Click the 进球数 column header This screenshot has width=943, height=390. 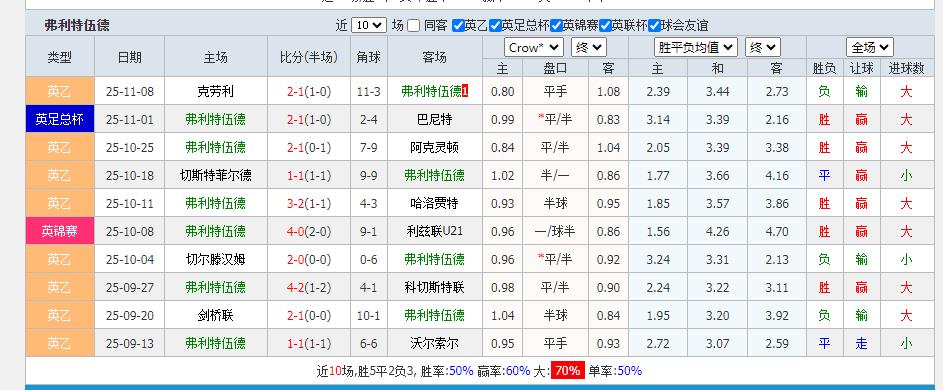906,68
